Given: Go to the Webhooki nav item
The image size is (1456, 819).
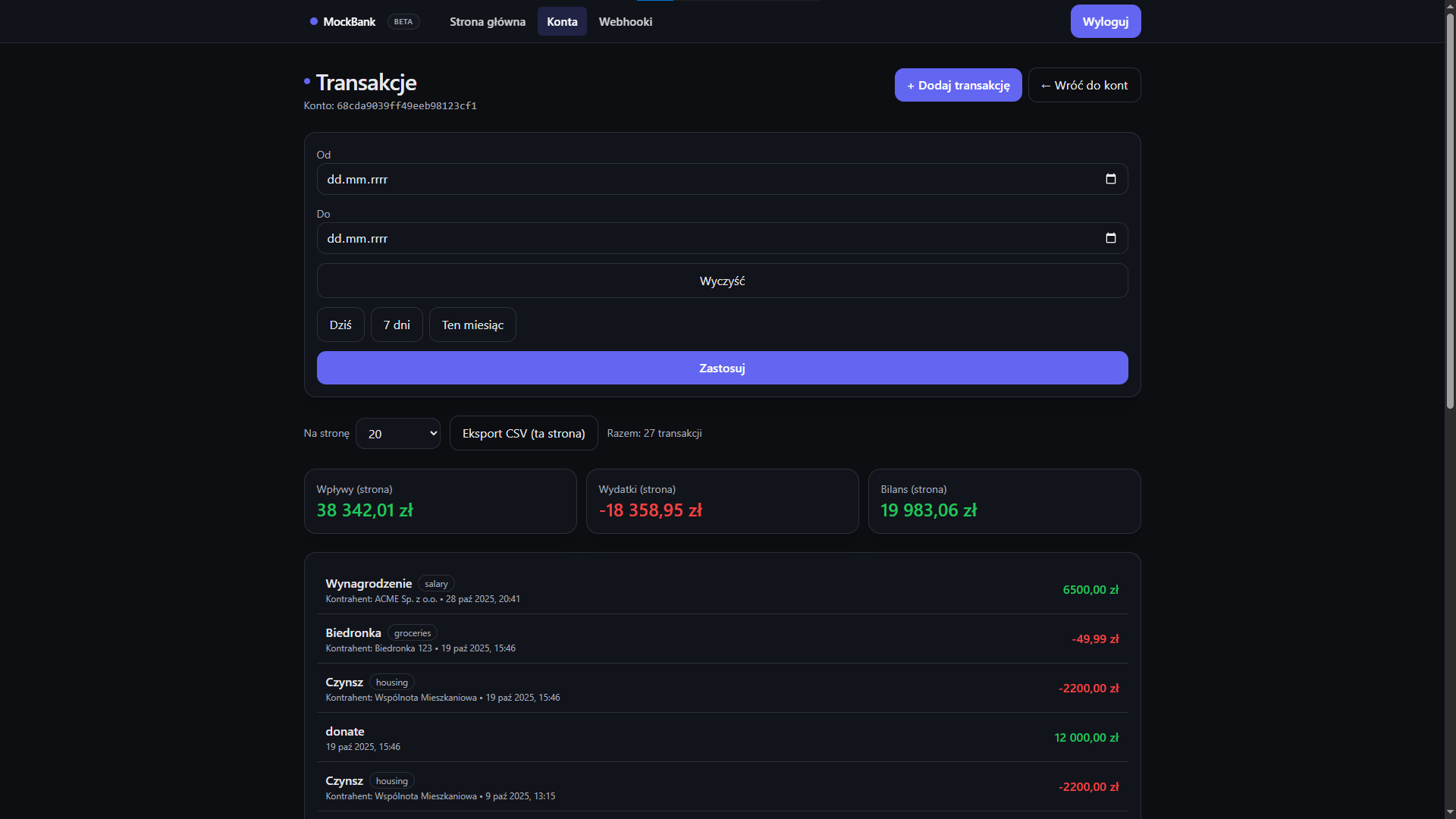Looking at the screenshot, I should pyautogui.click(x=625, y=21).
